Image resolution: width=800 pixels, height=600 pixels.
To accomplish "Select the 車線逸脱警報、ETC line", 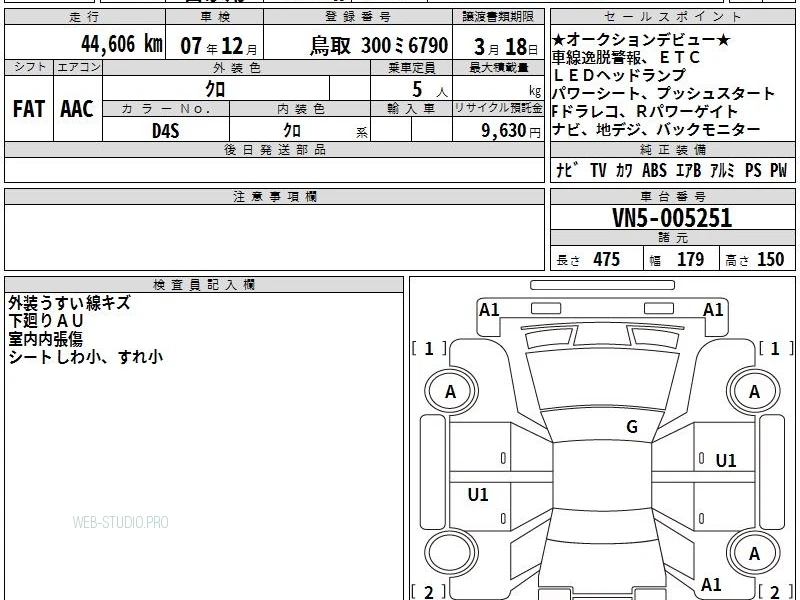I will (626, 57).
